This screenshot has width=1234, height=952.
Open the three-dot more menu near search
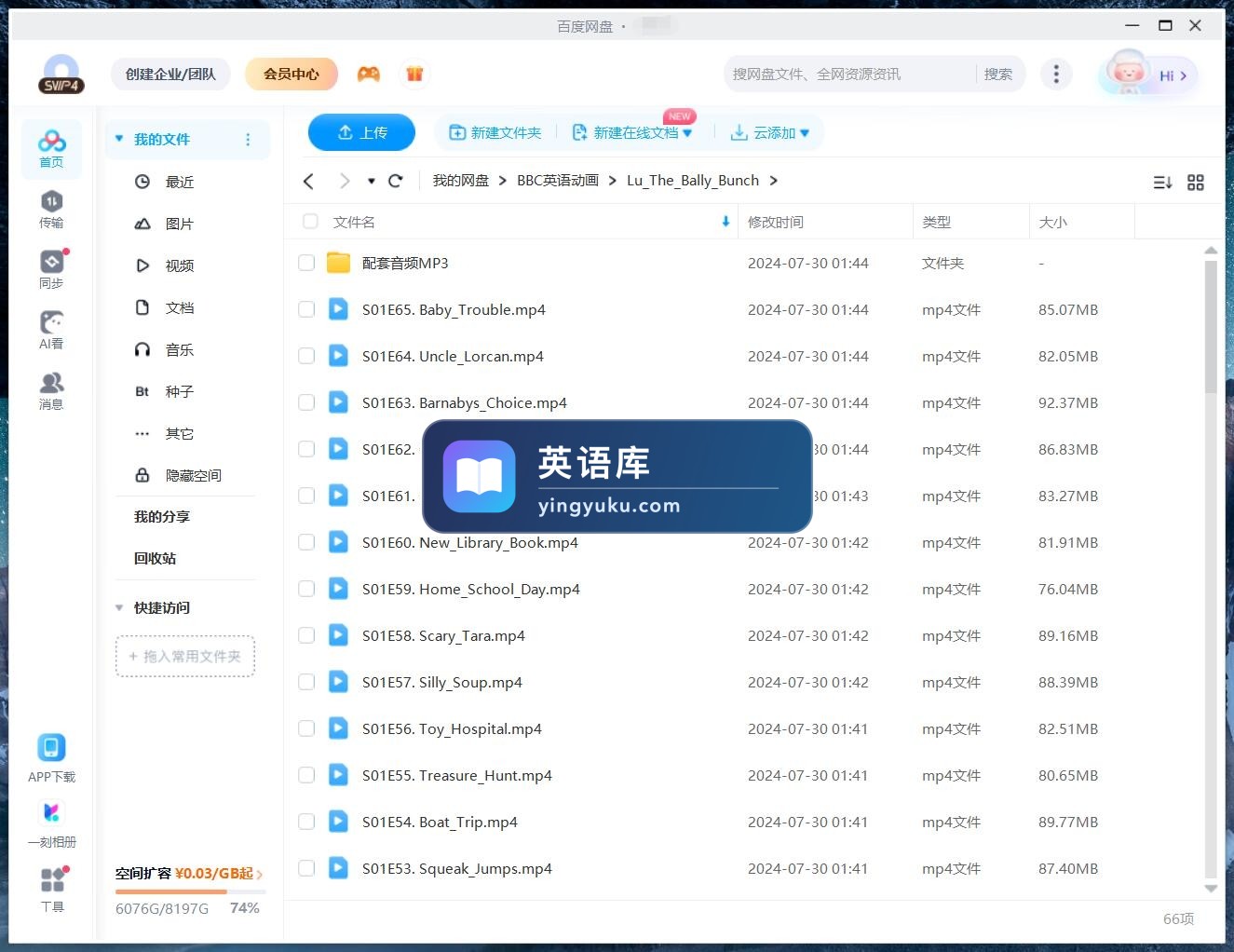point(1055,74)
